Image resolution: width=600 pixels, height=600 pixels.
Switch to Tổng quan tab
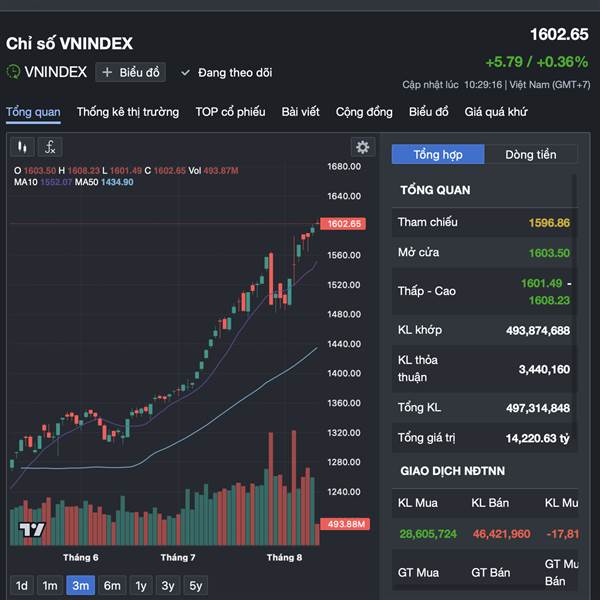33,112
